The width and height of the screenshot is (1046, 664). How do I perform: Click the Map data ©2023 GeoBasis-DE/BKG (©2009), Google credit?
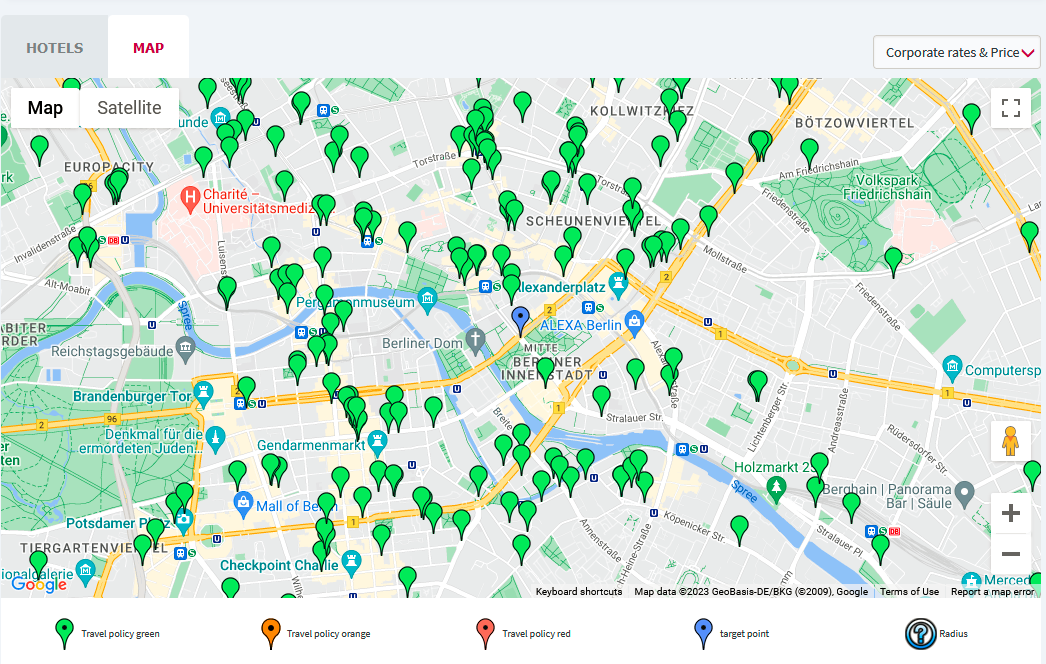[x=751, y=591]
